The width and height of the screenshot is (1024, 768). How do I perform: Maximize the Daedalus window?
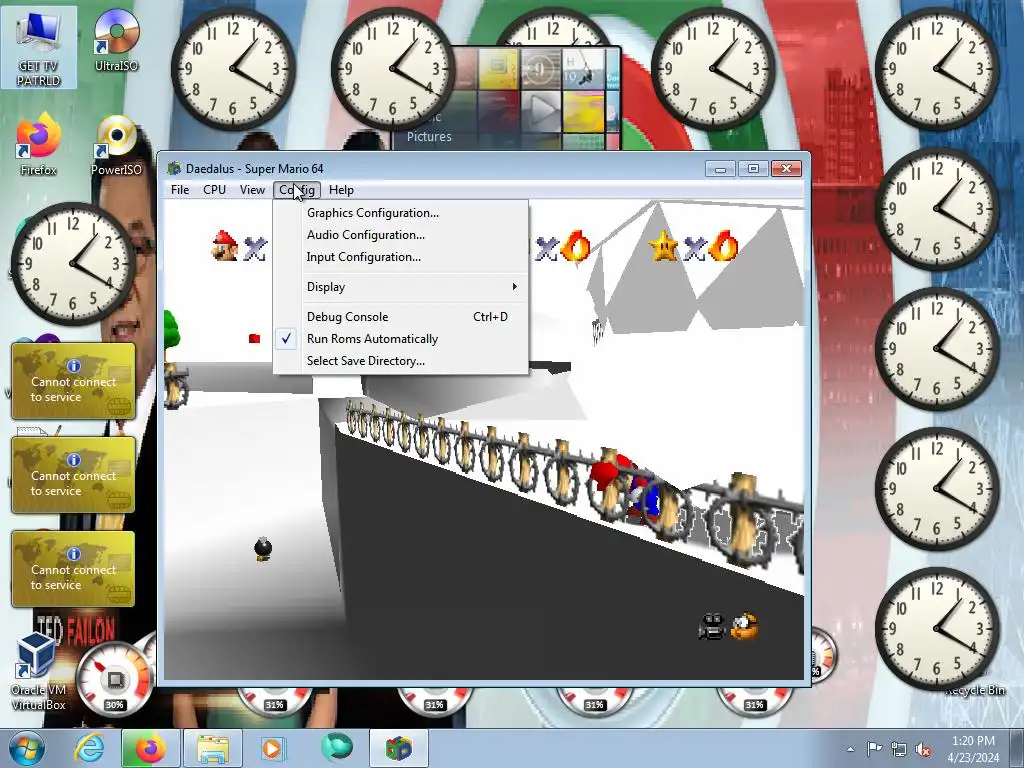point(753,168)
